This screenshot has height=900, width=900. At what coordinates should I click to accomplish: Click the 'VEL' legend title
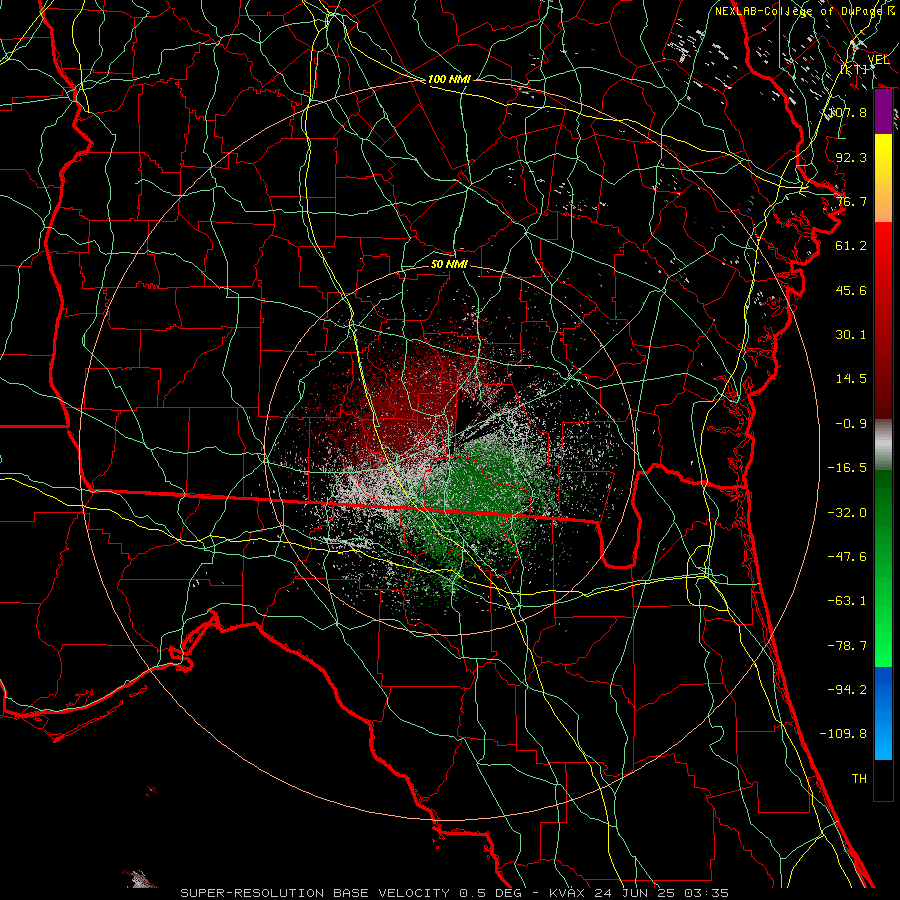point(878,60)
